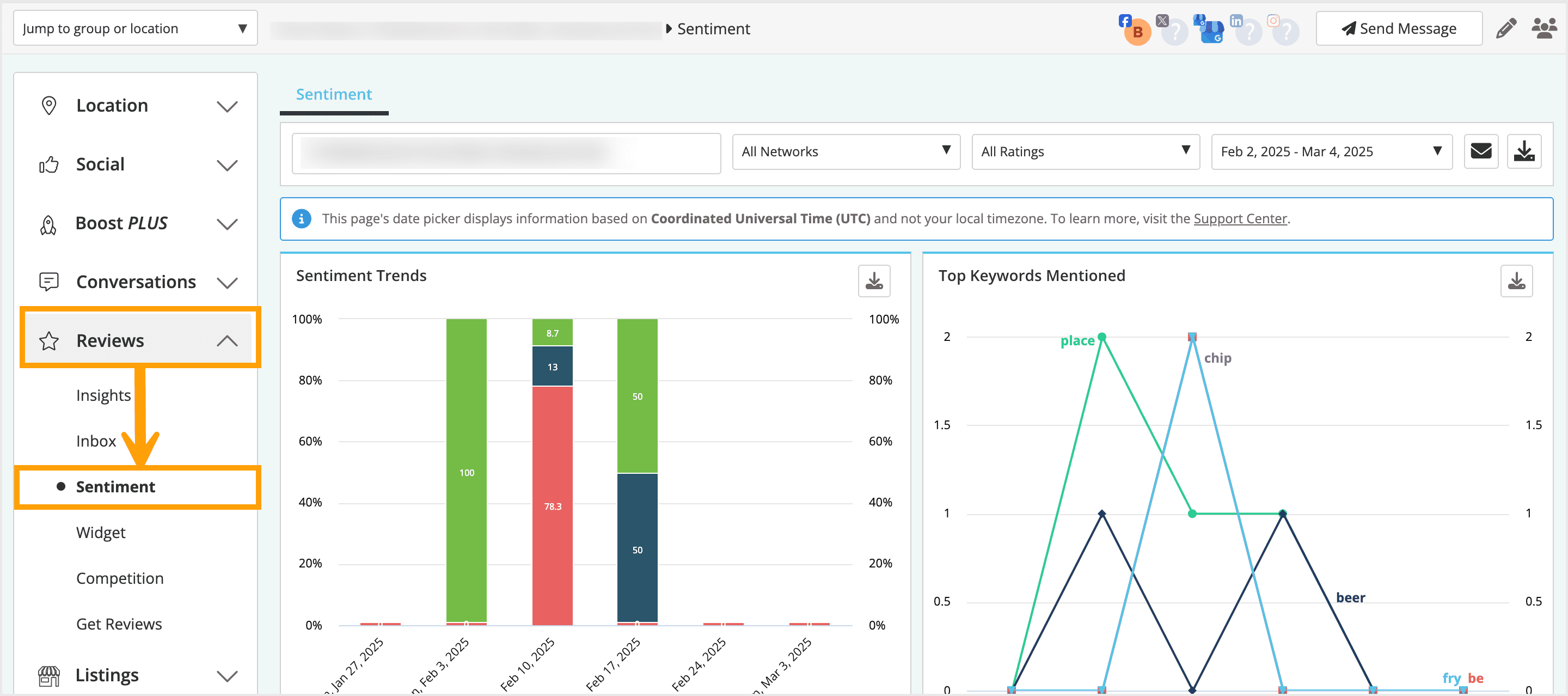Download the Top Keywords Mentioned chart
This screenshot has width=1568, height=696.
click(x=1516, y=280)
